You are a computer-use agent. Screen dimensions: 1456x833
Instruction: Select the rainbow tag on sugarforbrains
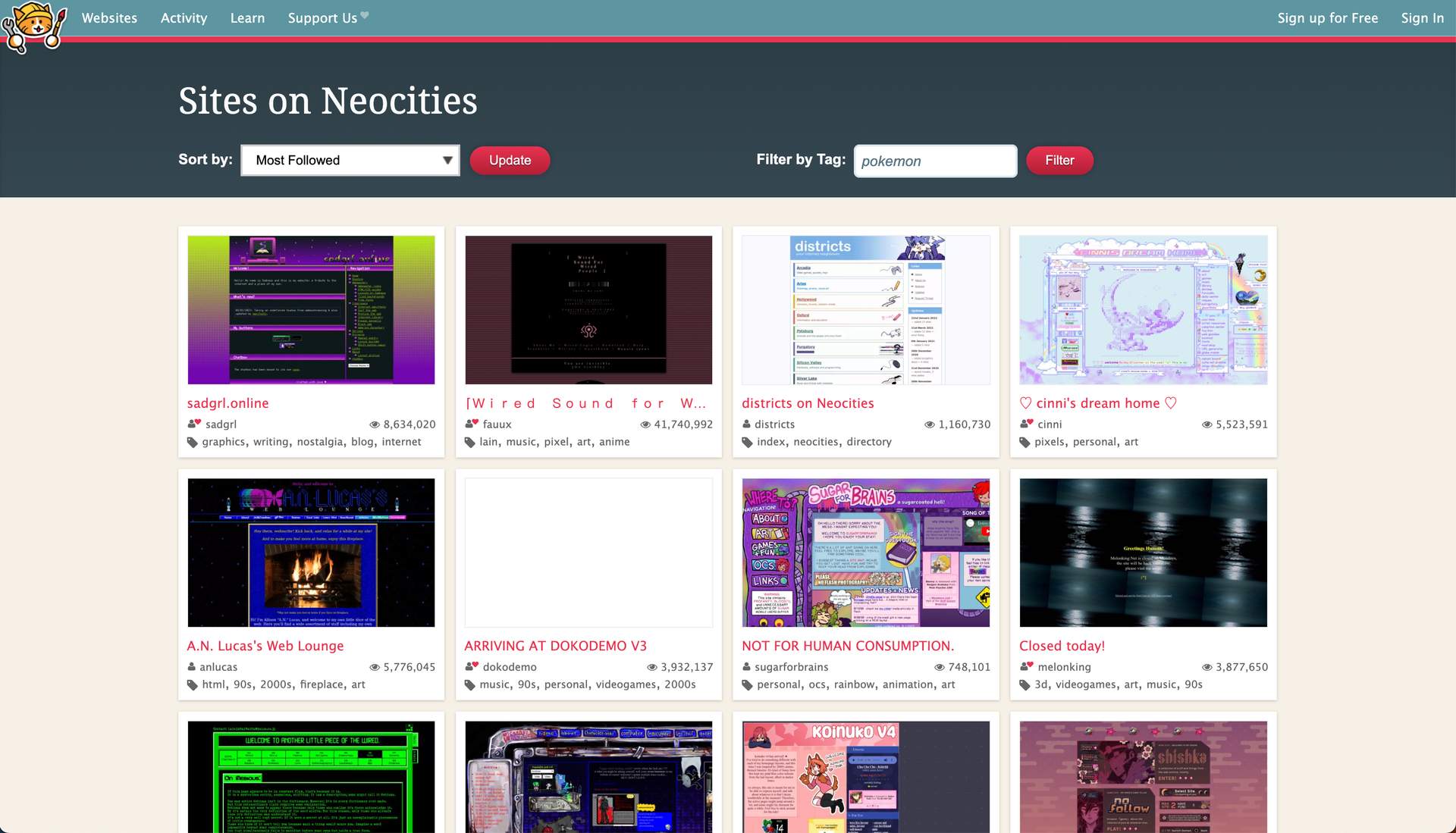[854, 684]
